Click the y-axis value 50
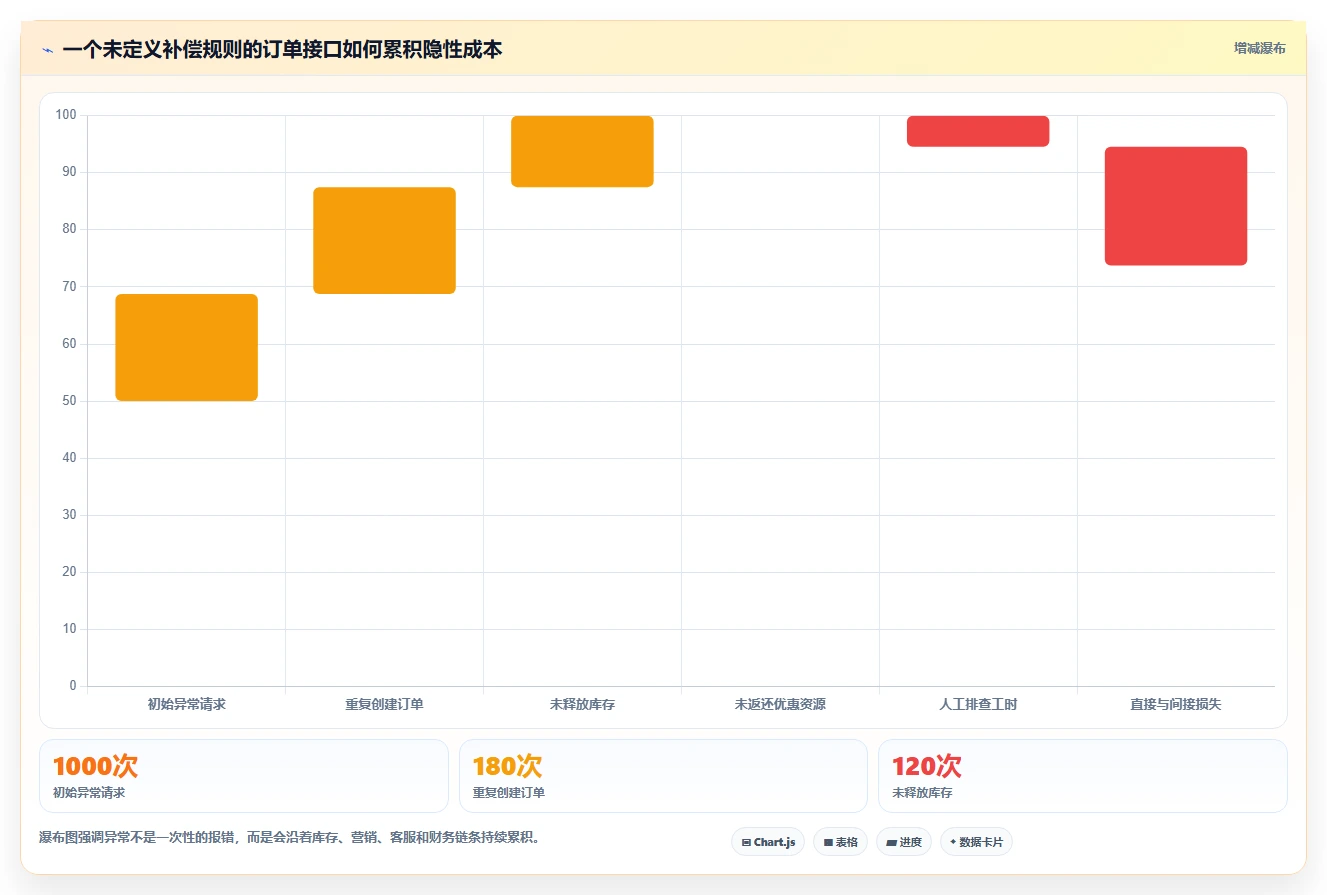This screenshot has height=895, width=1327. click(x=70, y=401)
